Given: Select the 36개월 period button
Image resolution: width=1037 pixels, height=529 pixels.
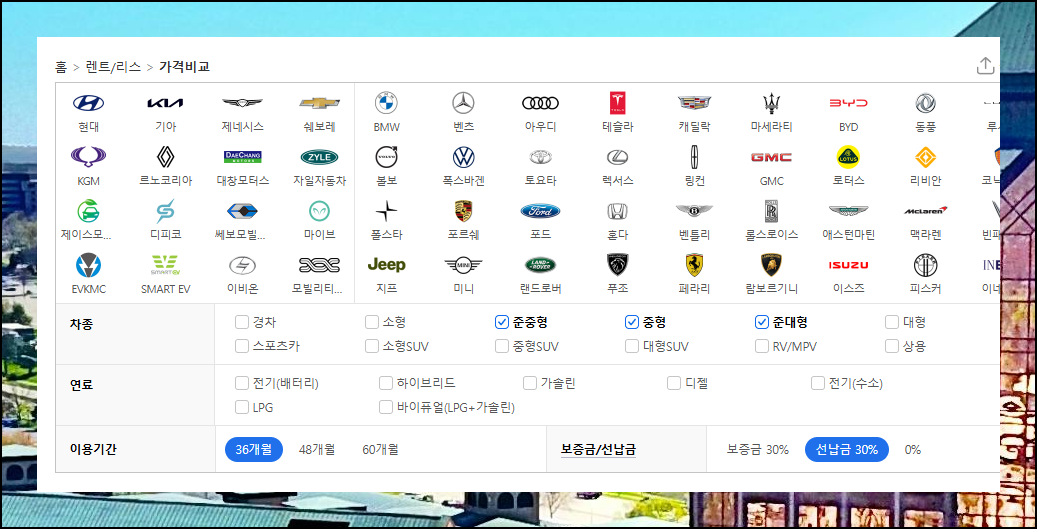Looking at the screenshot, I should tap(254, 450).
